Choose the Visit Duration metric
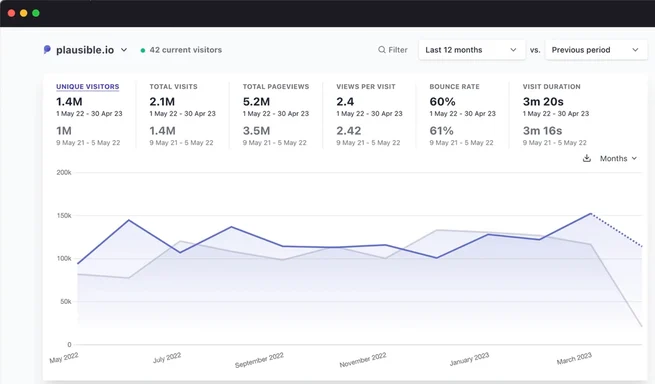The image size is (655, 384). coord(551,86)
